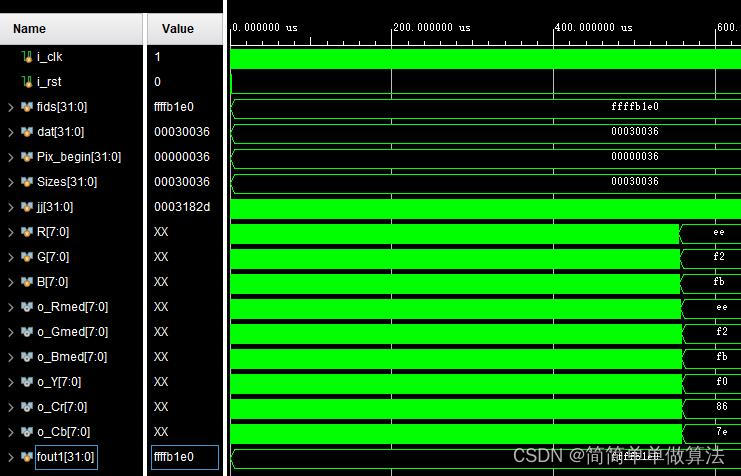Click the dat bus icon
Image resolution: width=741 pixels, height=476 pixels.
click(x=27, y=132)
